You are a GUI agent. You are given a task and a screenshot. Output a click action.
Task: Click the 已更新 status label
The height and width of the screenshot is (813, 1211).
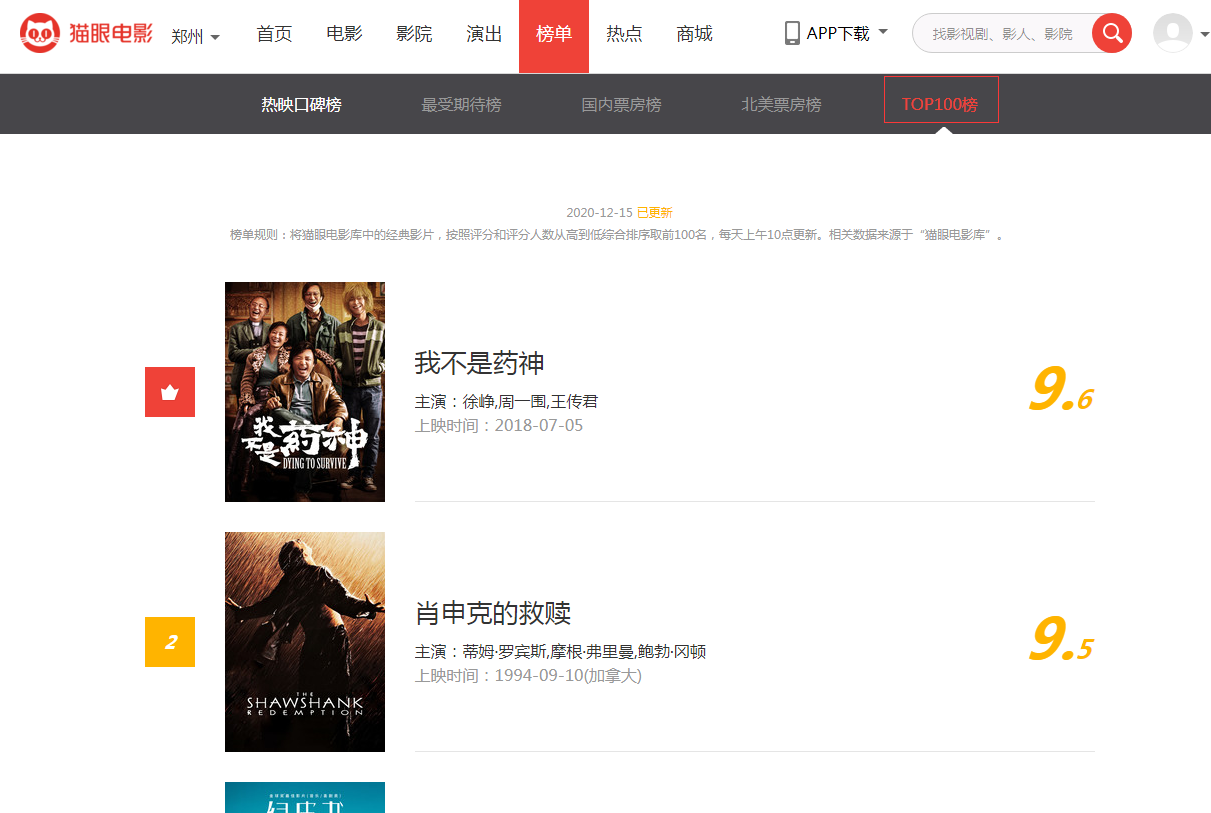pyautogui.click(x=655, y=213)
